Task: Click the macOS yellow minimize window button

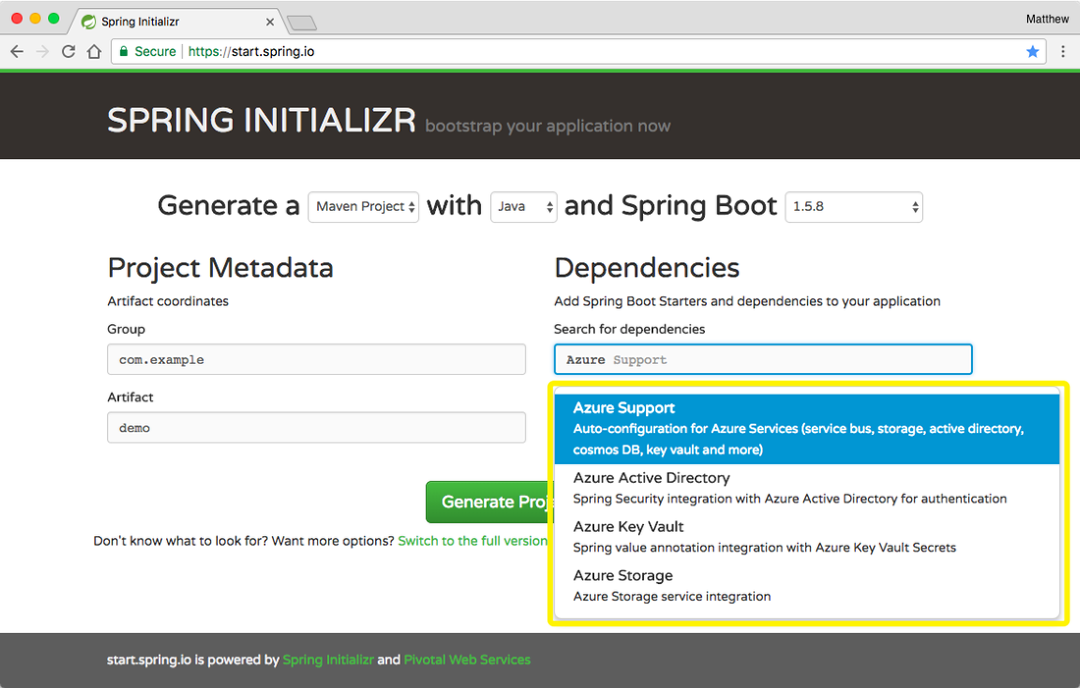Action: click(35, 19)
